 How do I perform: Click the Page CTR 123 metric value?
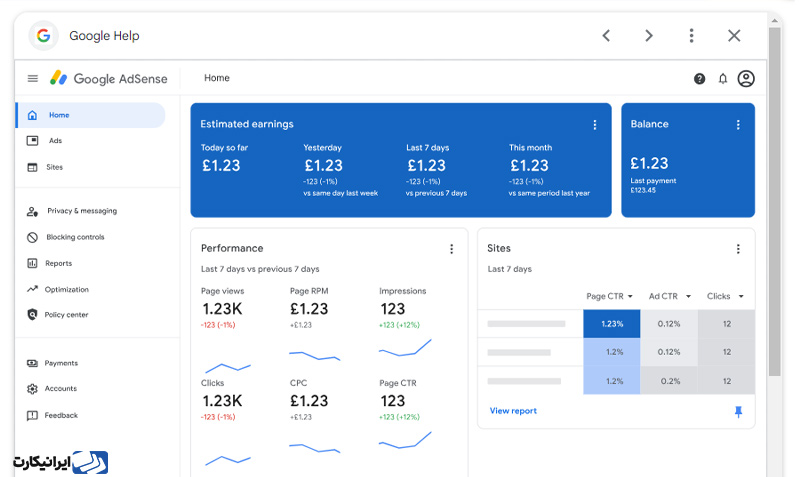pyautogui.click(x=392, y=401)
